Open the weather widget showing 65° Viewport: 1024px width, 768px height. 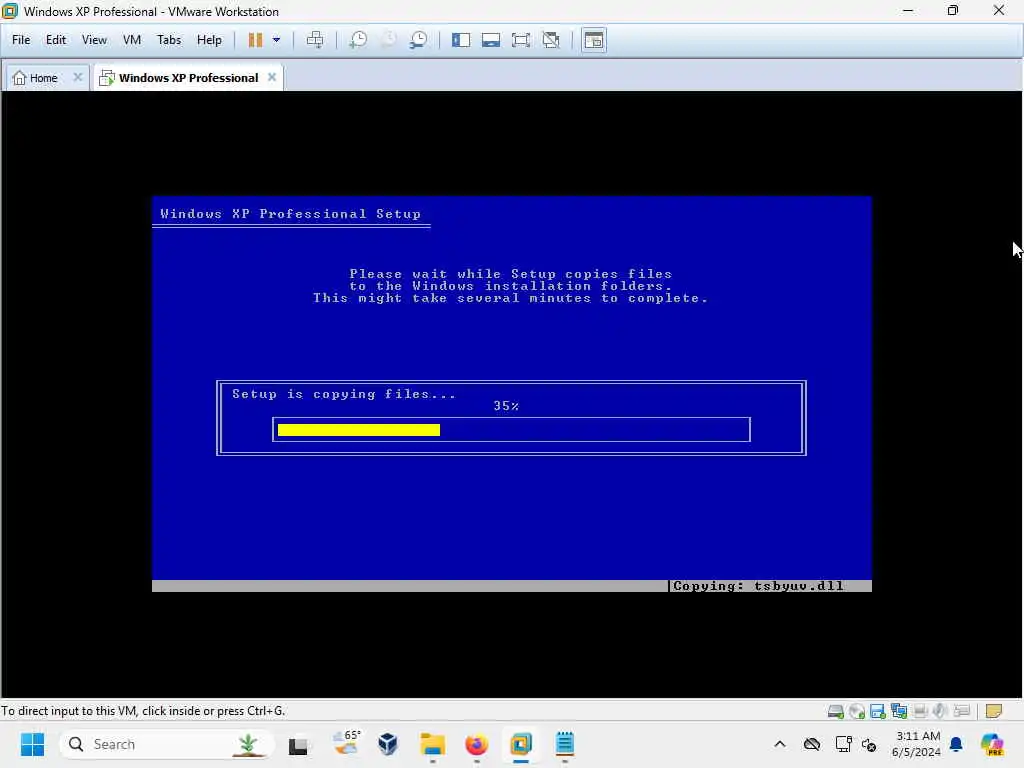point(346,744)
